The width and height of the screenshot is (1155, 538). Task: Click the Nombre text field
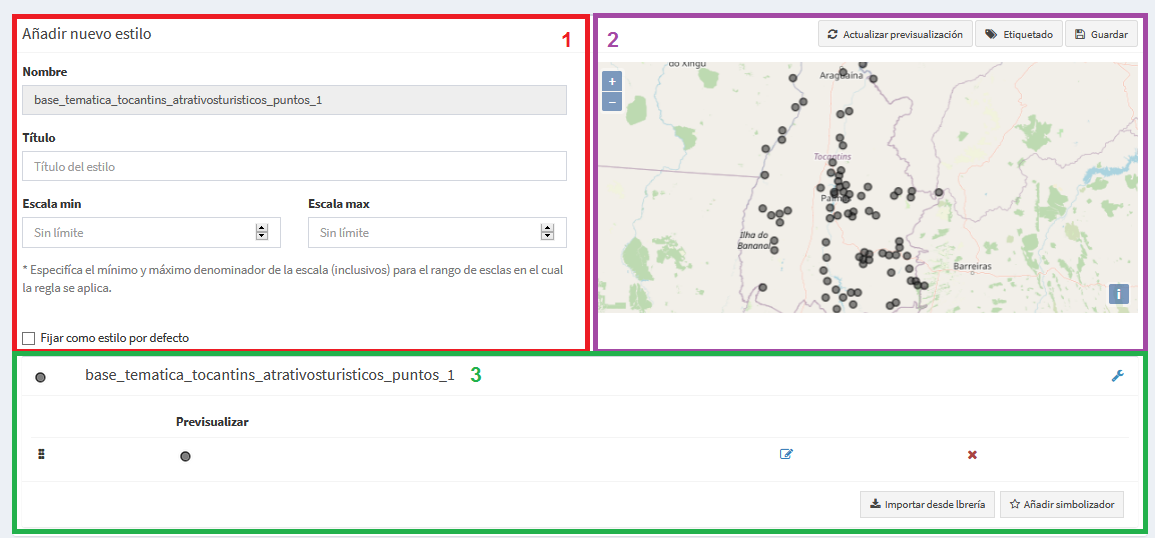click(x=295, y=100)
